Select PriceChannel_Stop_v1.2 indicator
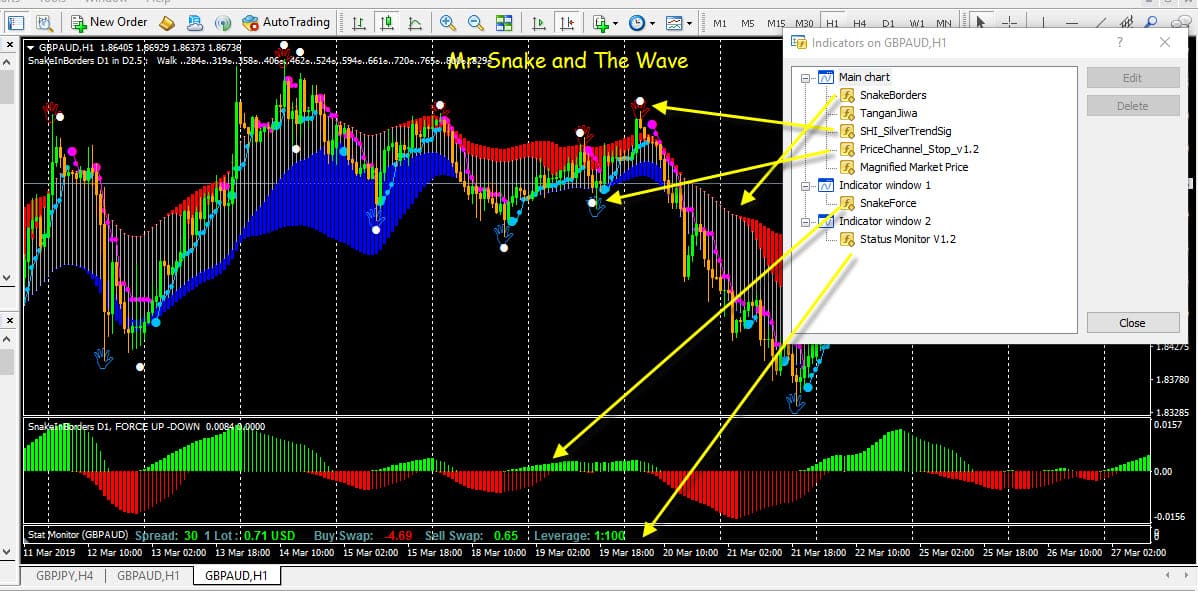The width and height of the screenshot is (1198, 591). tap(918, 149)
